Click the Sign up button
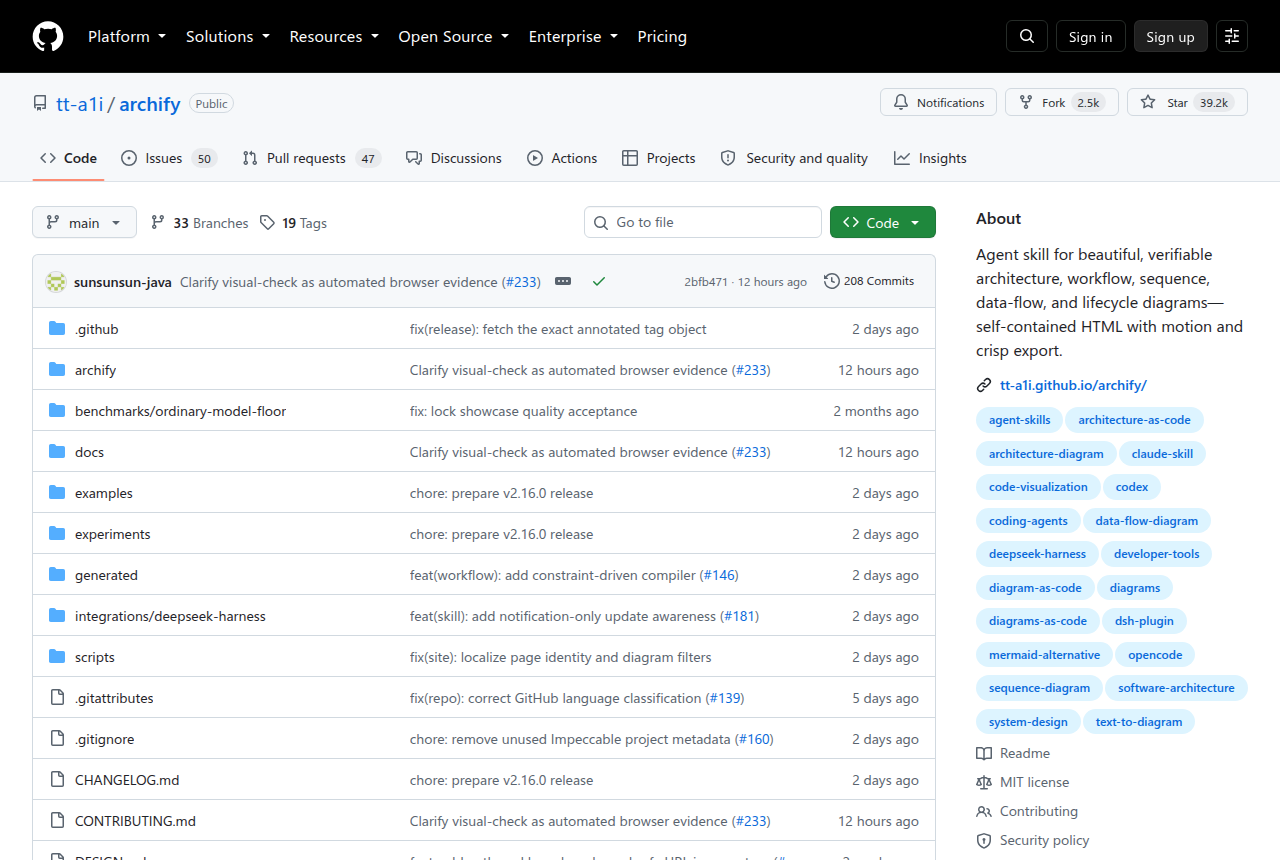Image resolution: width=1280 pixels, height=860 pixels. [1170, 36]
